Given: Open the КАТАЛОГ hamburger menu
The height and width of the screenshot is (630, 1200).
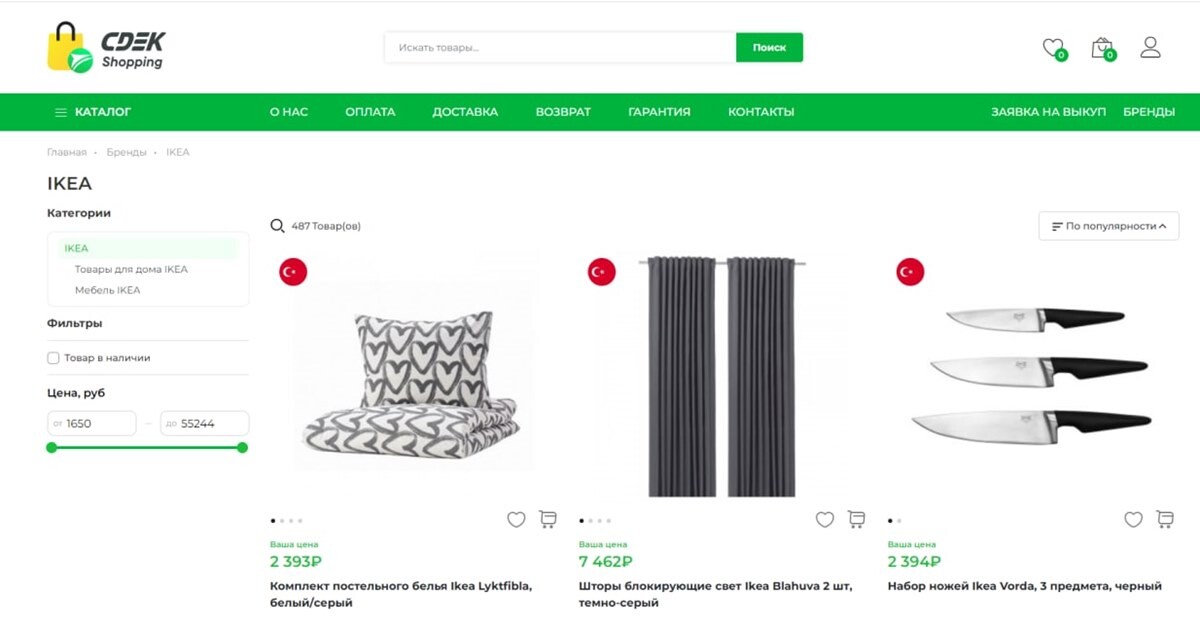Looking at the screenshot, I should (93, 112).
